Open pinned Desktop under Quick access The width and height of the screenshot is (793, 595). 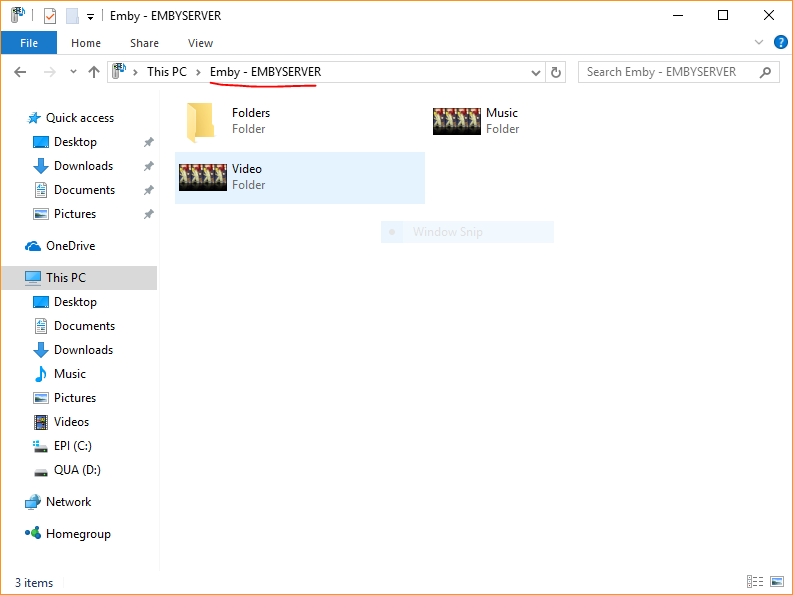[75, 142]
